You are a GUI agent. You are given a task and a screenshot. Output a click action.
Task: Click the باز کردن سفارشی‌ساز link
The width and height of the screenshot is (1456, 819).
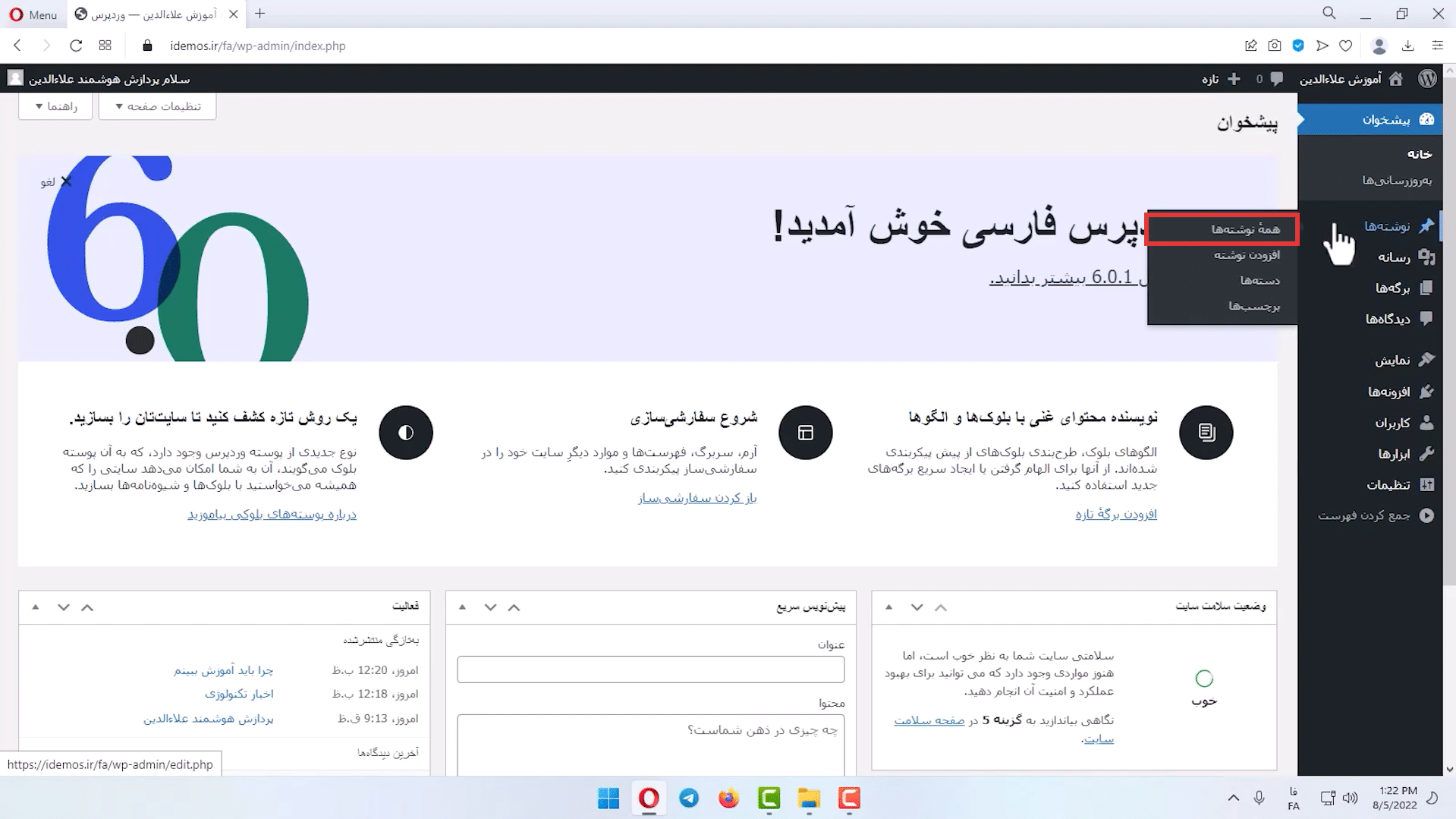[x=697, y=498]
